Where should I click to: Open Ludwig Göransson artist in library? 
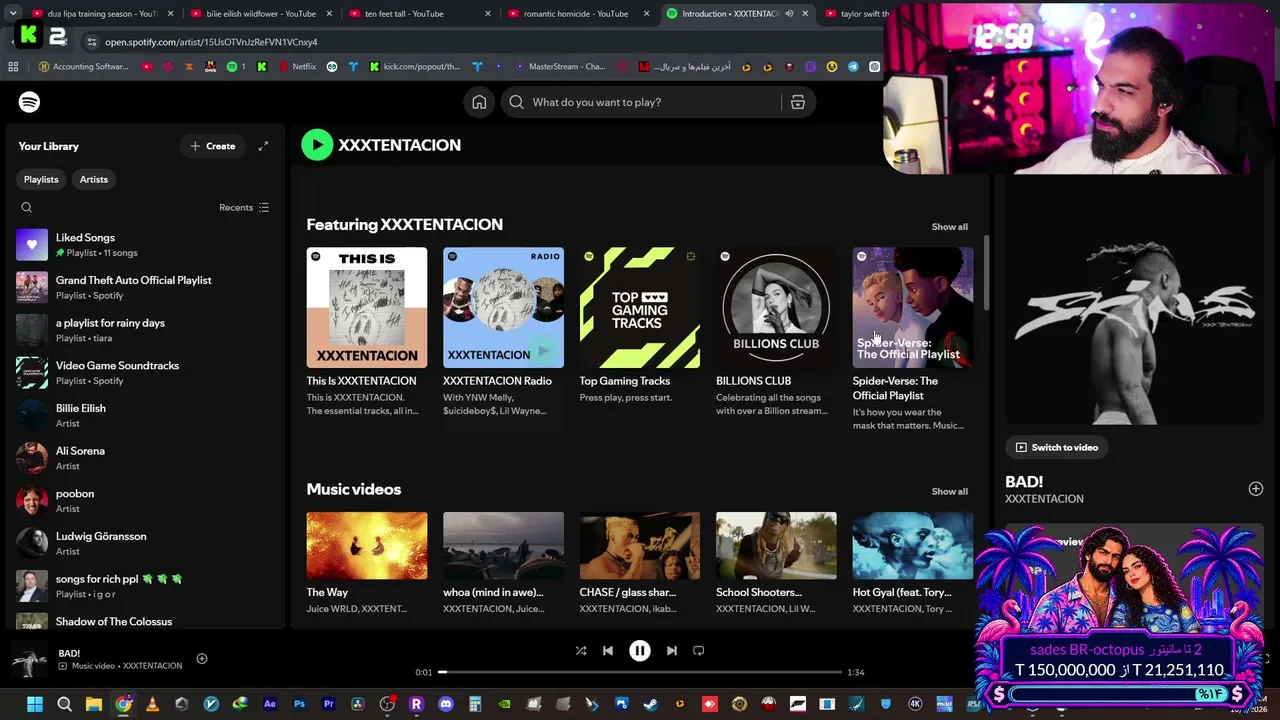coord(145,544)
